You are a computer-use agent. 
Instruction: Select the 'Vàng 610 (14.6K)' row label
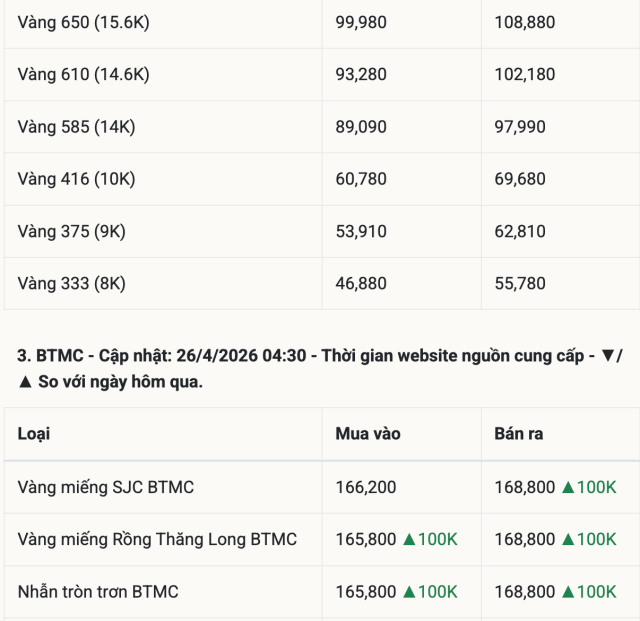coord(83,74)
